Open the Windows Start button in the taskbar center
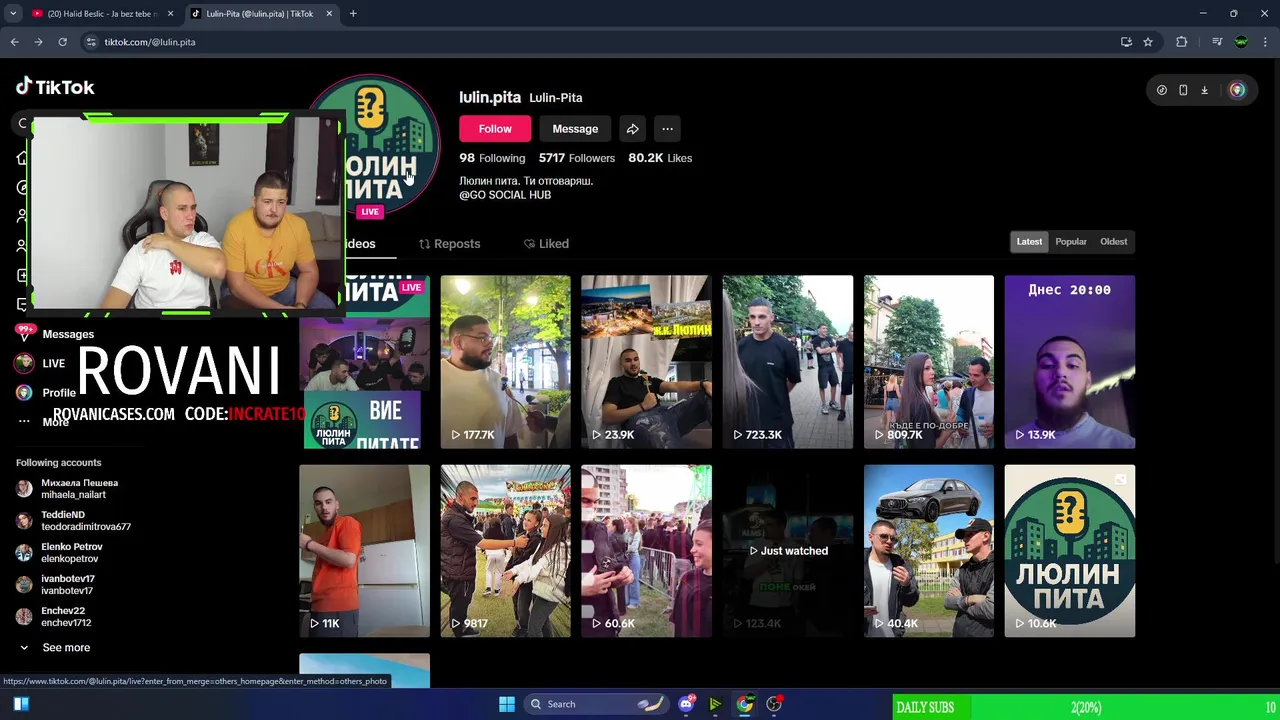This screenshot has width=1280, height=720. [507, 704]
